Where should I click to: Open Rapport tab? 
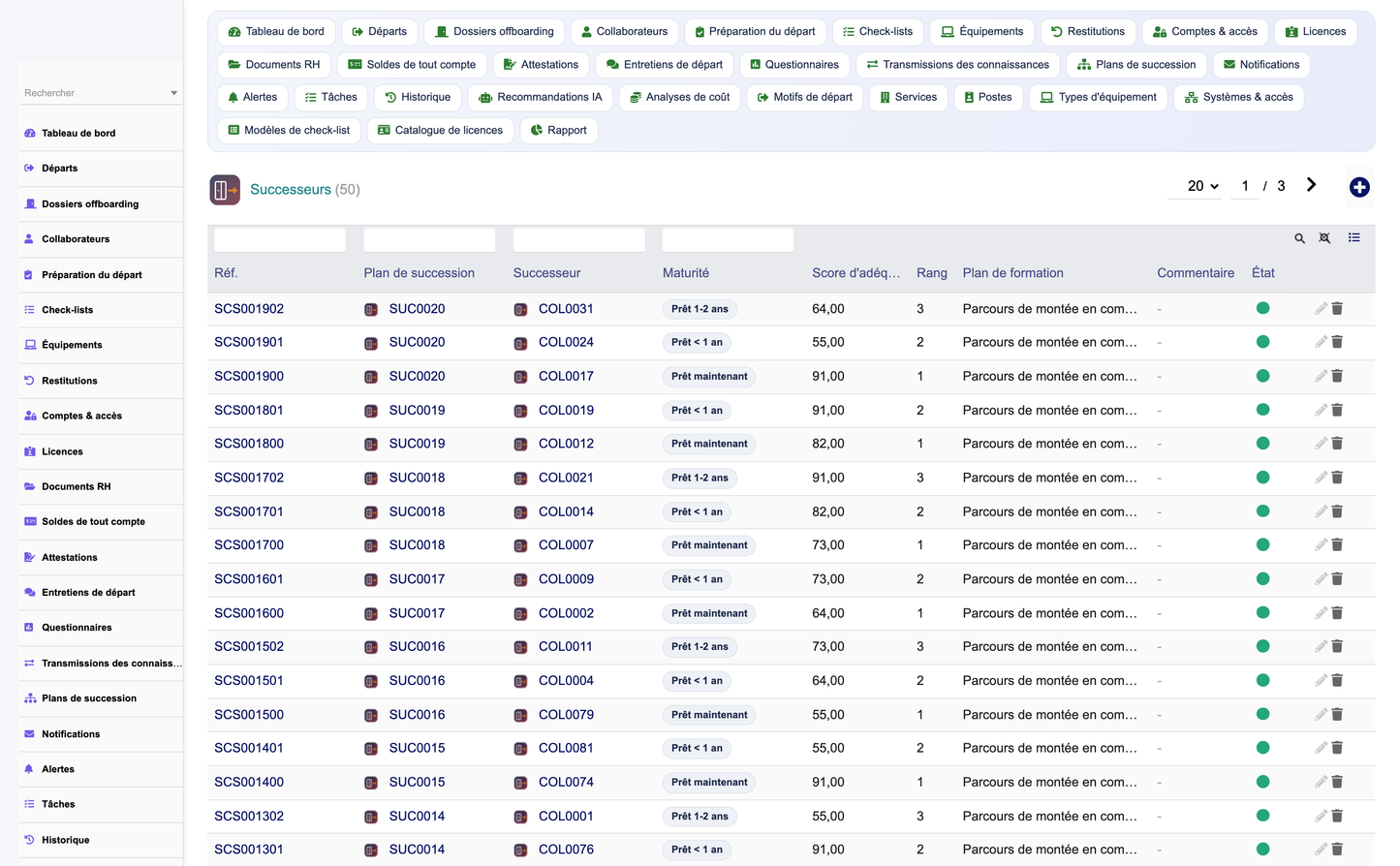click(559, 131)
